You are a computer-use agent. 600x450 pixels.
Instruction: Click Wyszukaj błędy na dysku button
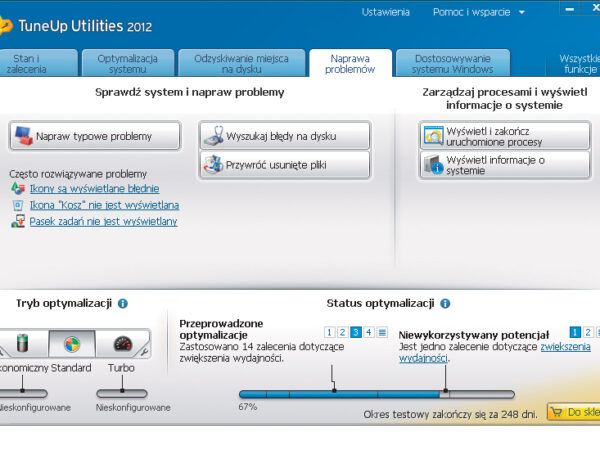[x=284, y=135]
